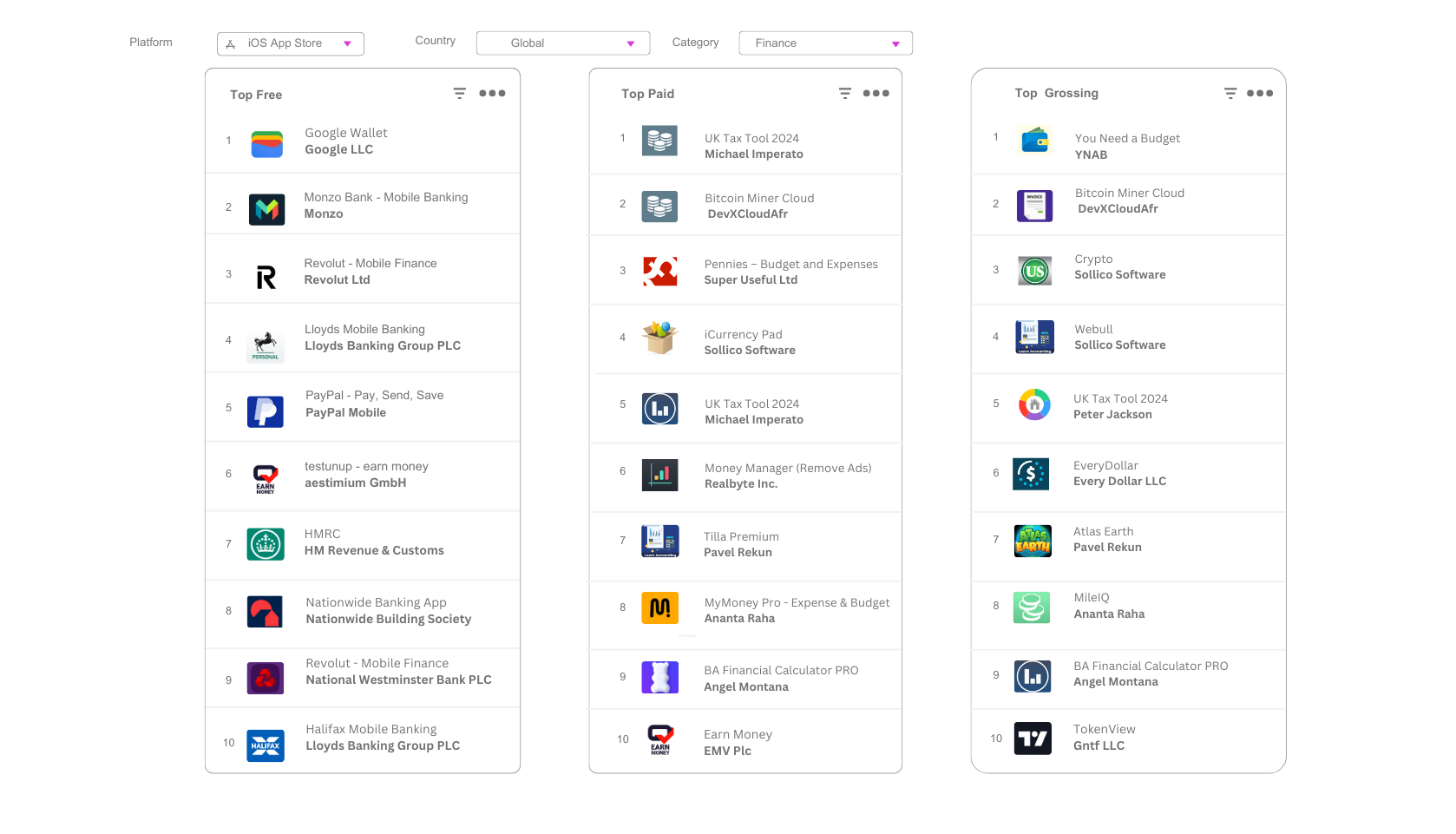Click Bitcoin Miner Cloud icon in Top Grossing
1456x834 pixels.
coord(1034,206)
